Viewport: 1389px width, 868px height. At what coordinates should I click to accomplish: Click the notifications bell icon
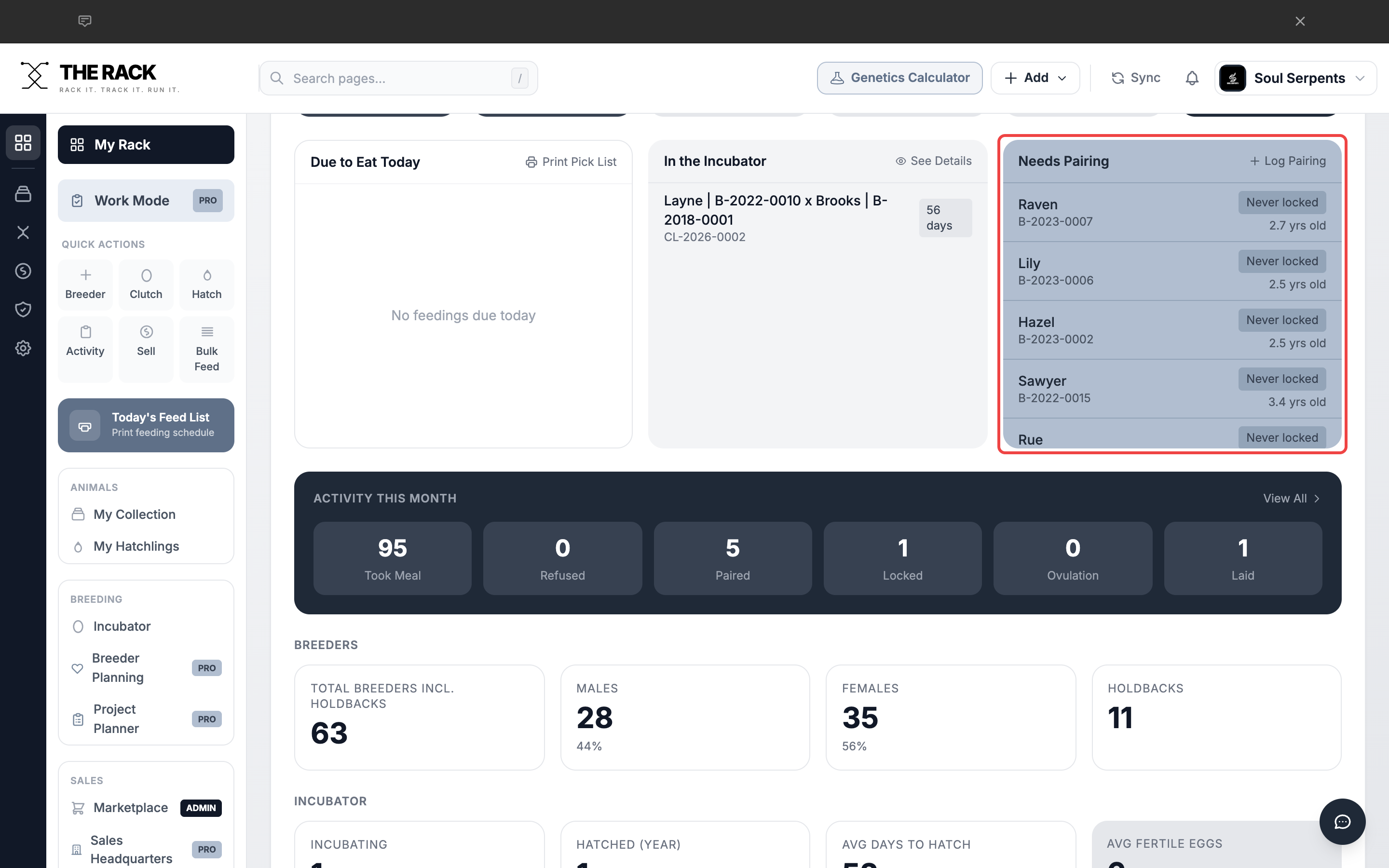point(1192,78)
